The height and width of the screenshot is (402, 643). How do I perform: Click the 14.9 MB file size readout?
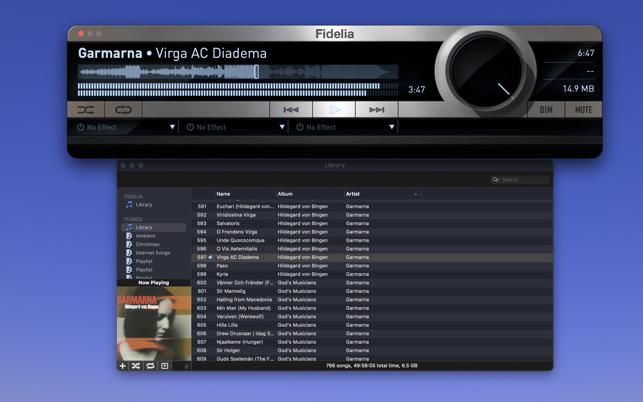578,89
